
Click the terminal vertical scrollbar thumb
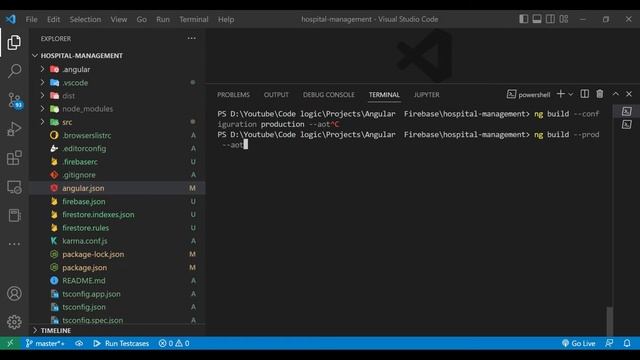(609, 322)
